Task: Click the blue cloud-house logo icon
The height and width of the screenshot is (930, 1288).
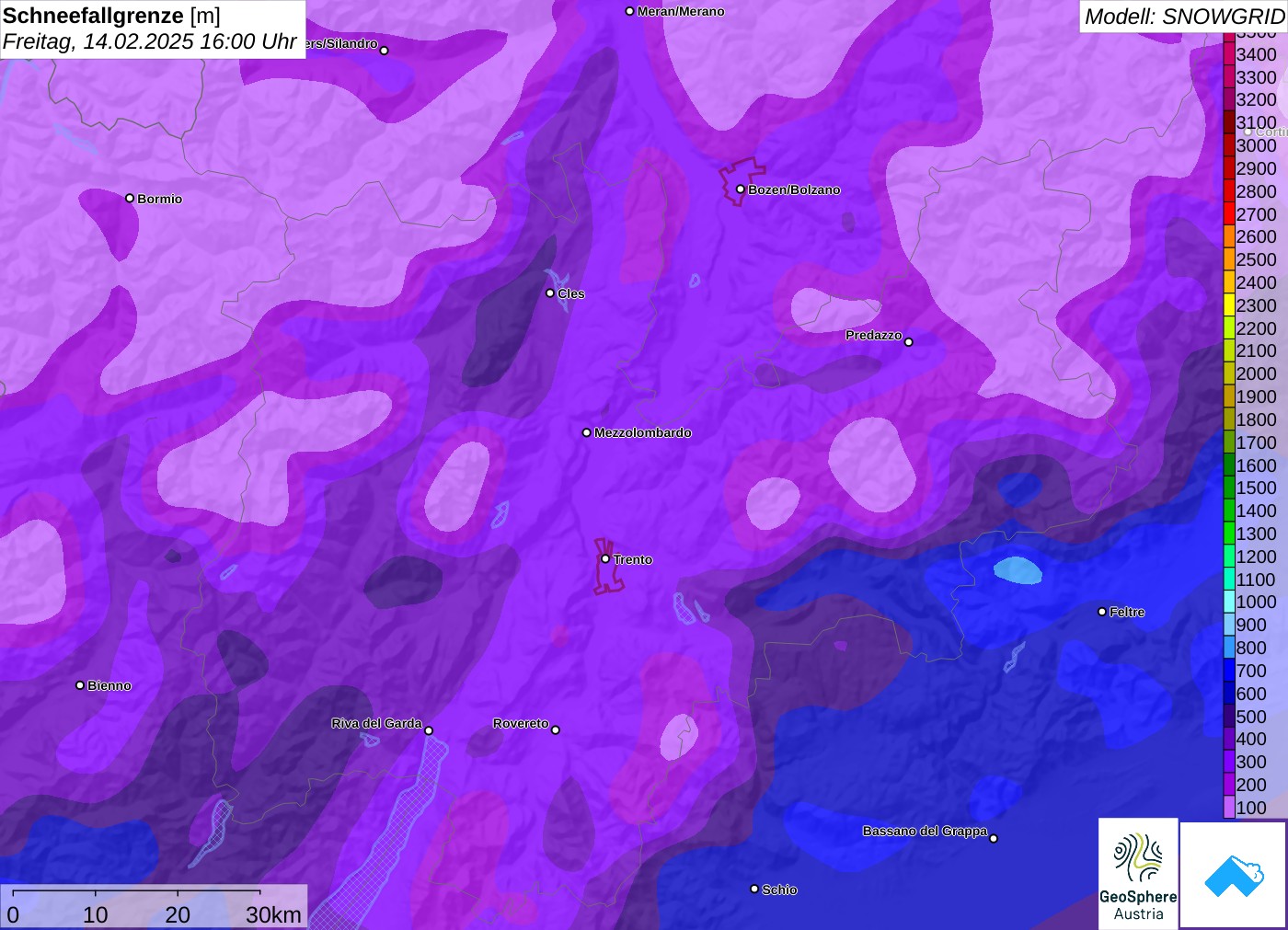Action: (1234, 875)
